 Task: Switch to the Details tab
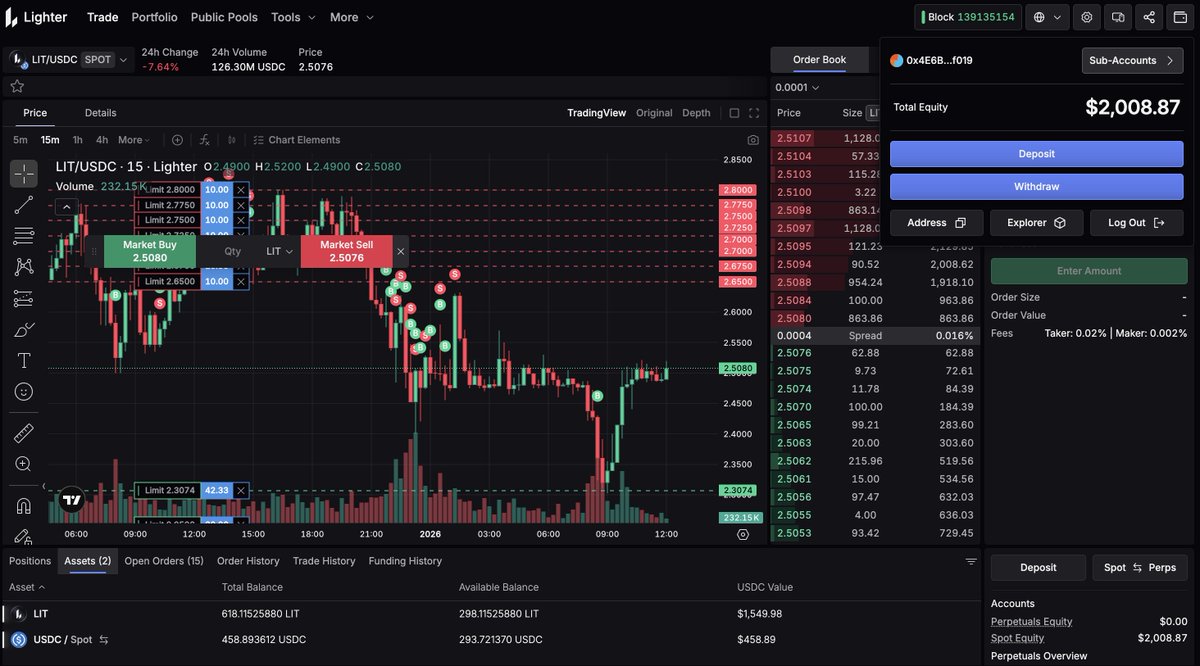click(100, 113)
